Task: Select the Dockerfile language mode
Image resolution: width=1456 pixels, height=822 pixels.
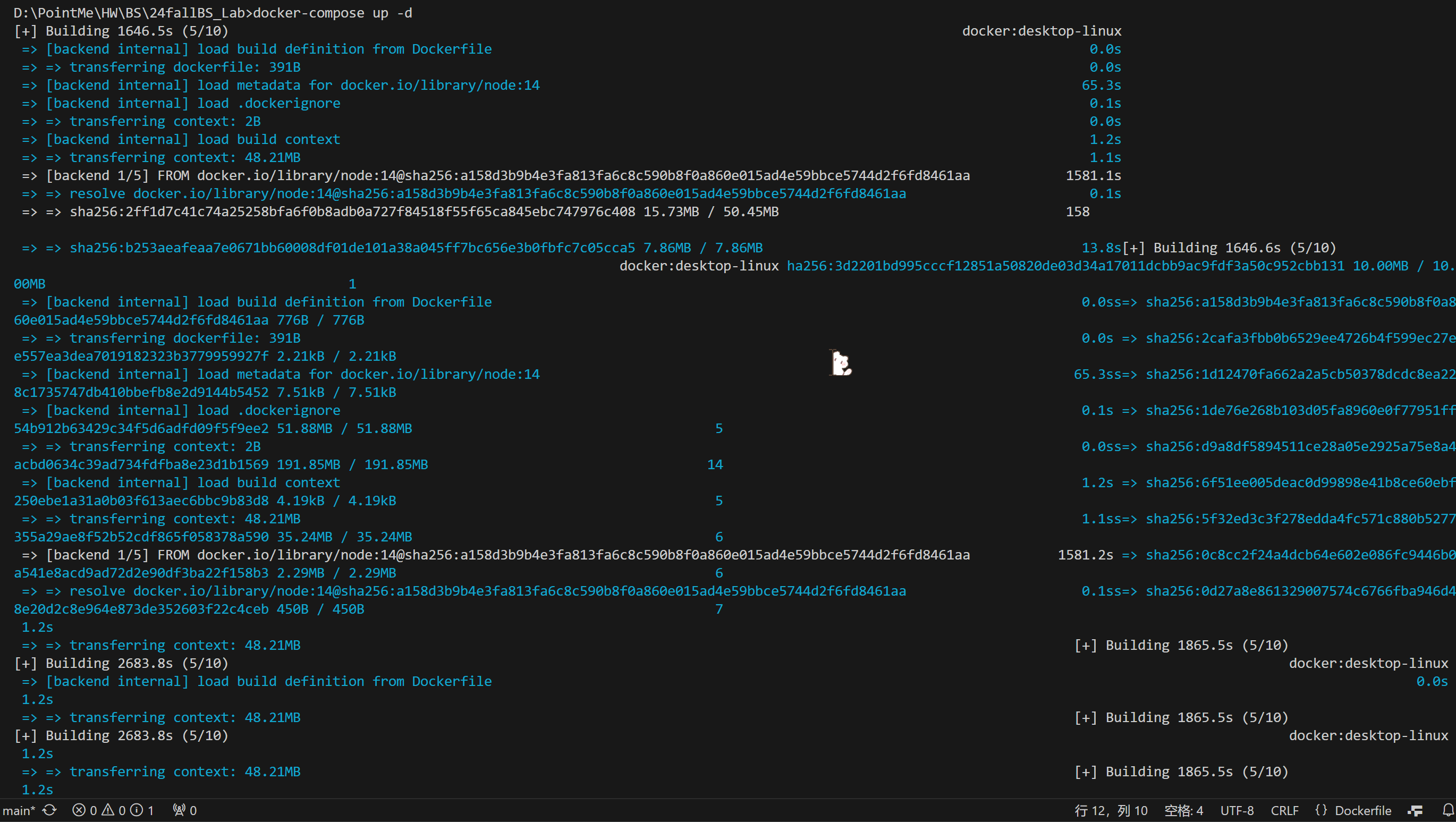Action: click(x=1362, y=810)
